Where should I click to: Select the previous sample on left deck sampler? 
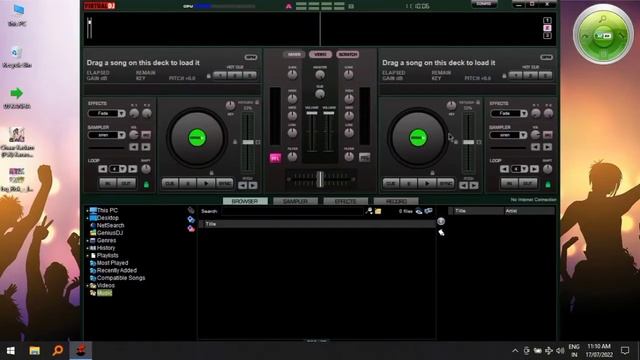point(133,147)
